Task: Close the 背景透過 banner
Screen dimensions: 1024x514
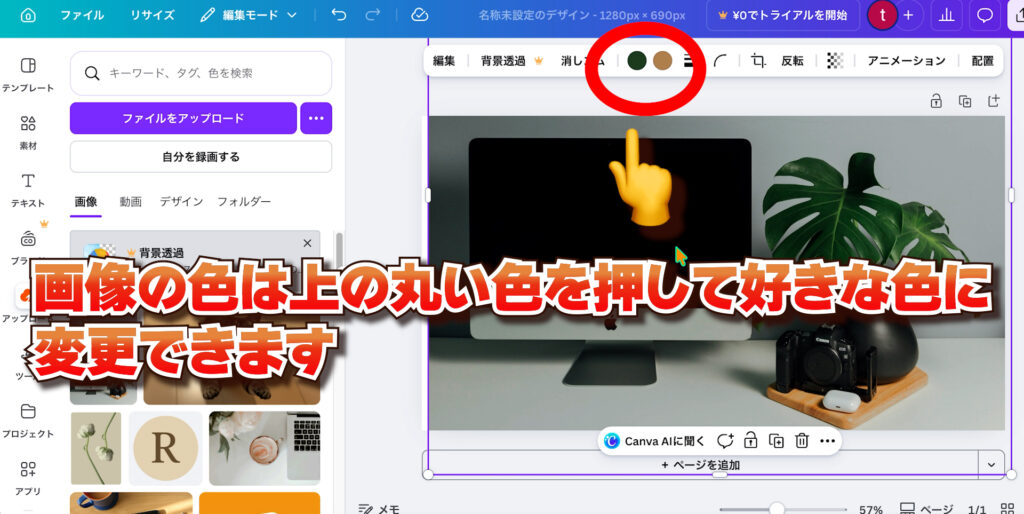Action: click(x=307, y=243)
